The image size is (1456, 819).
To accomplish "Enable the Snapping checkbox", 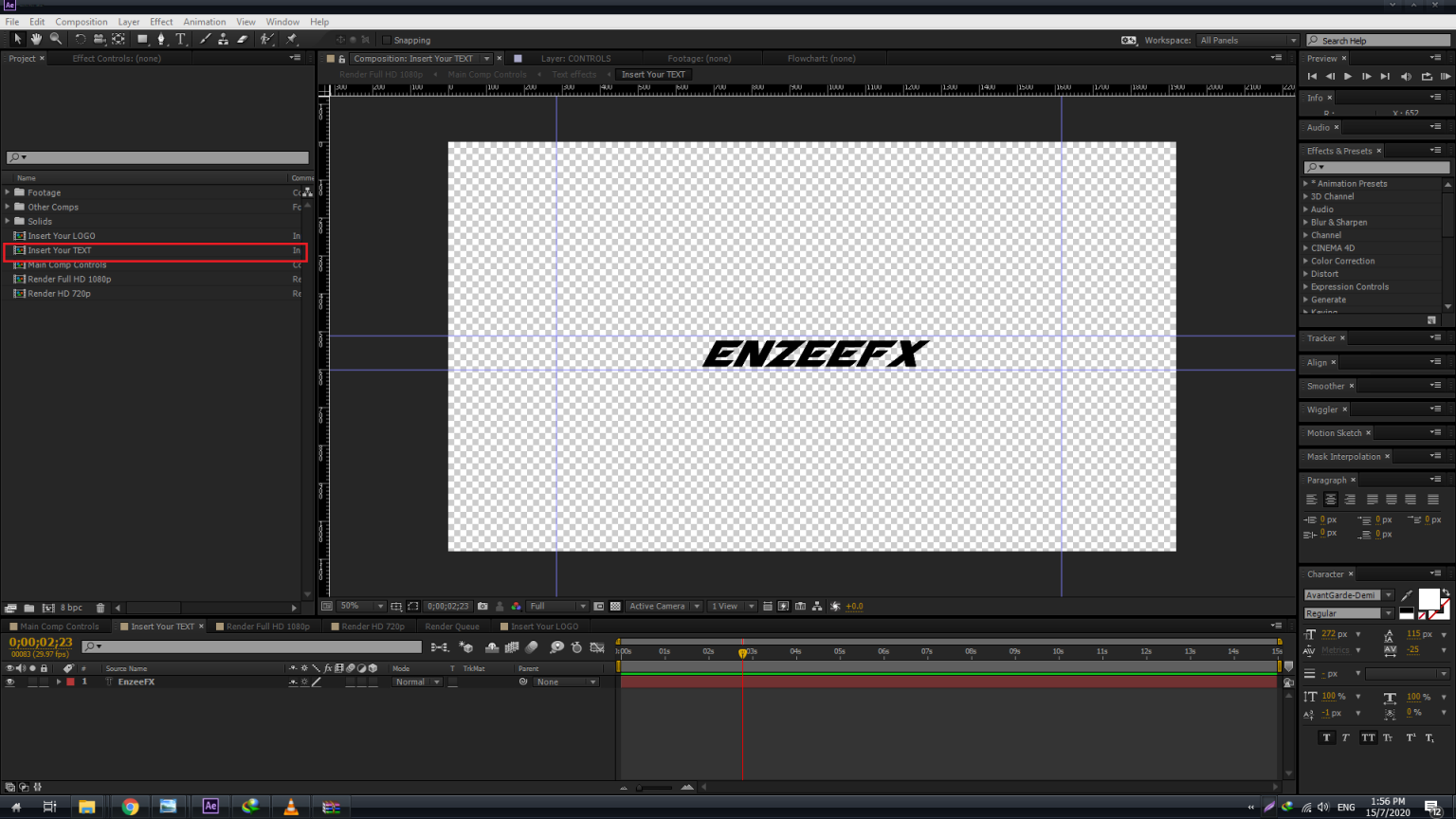I will tap(386, 40).
